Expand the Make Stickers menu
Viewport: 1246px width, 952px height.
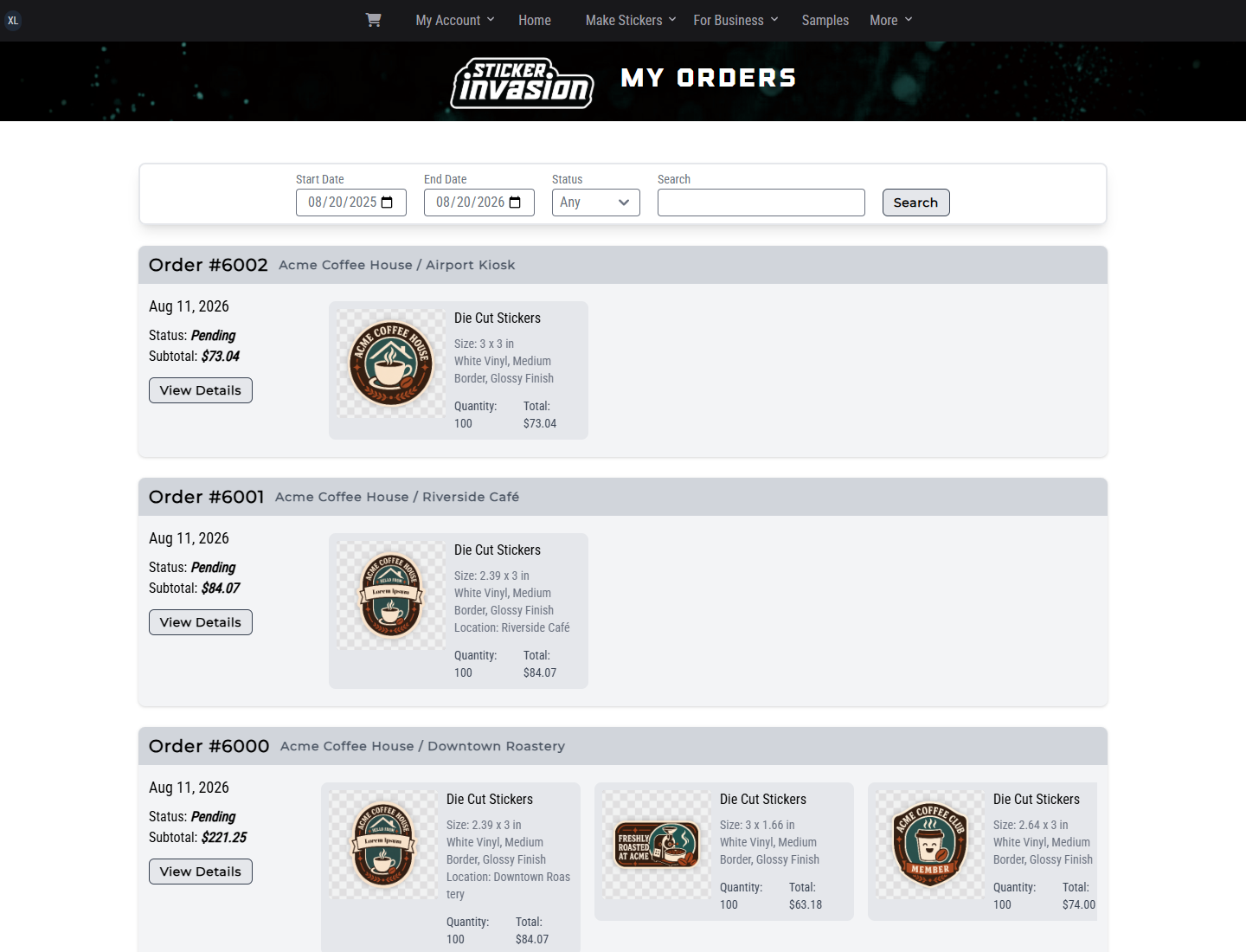[x=631, y=20]
